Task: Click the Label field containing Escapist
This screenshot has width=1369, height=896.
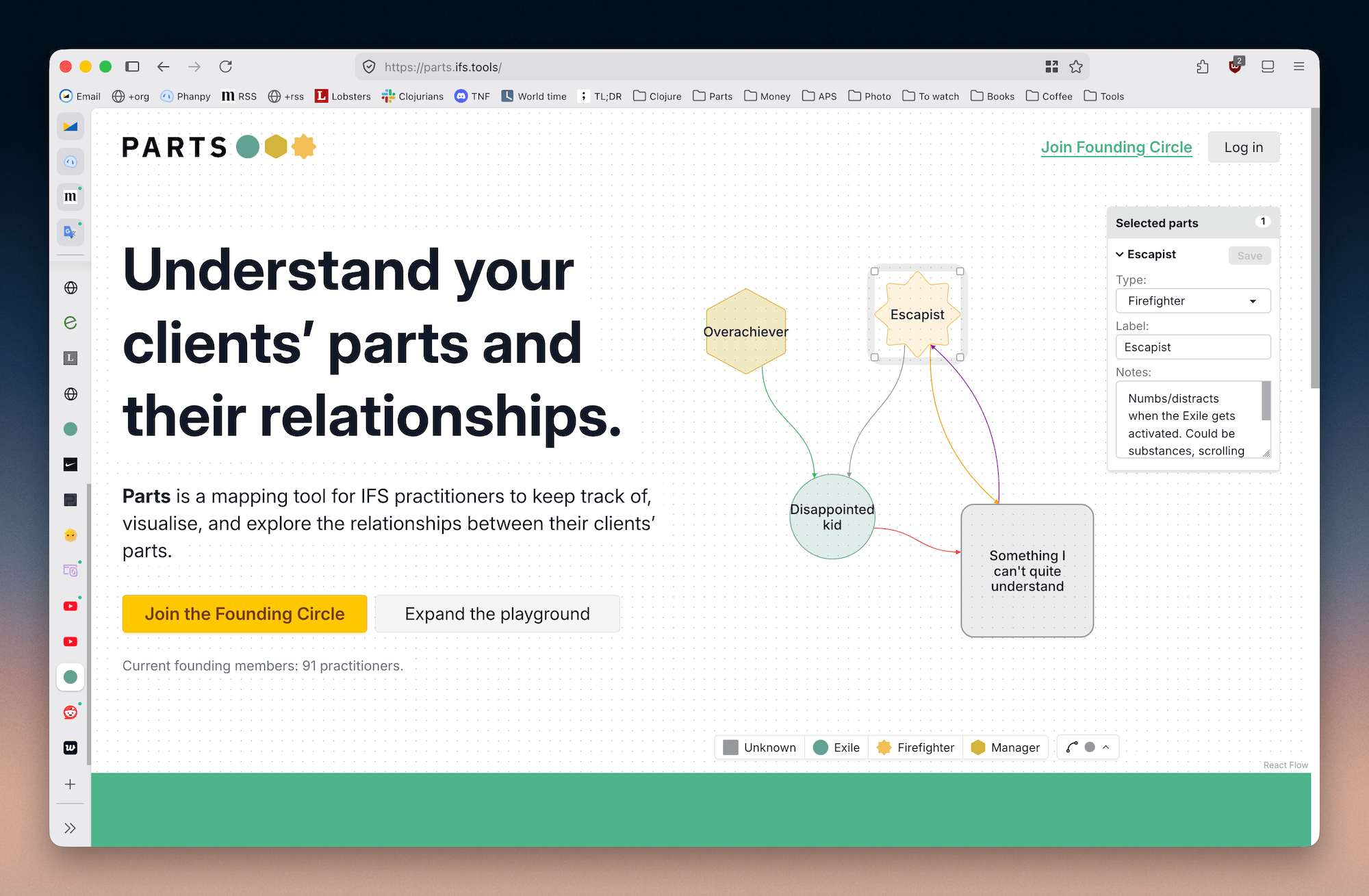Action: pos(1193,347)
